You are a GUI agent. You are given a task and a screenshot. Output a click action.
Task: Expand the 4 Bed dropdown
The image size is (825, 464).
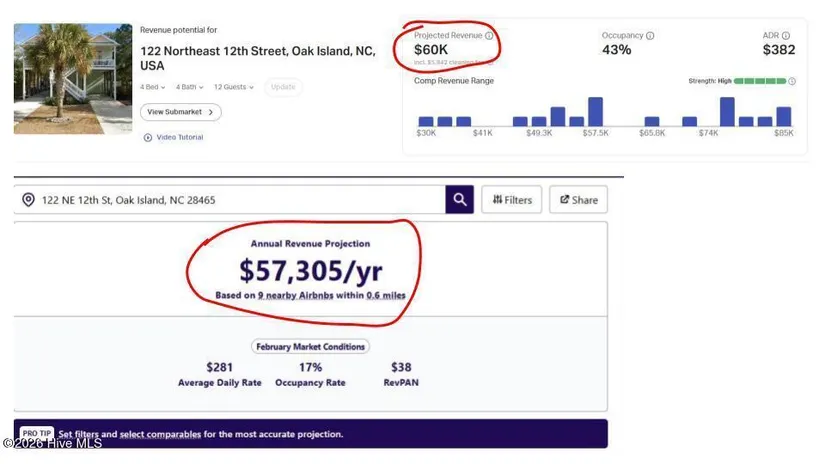(x=154, y=87)
